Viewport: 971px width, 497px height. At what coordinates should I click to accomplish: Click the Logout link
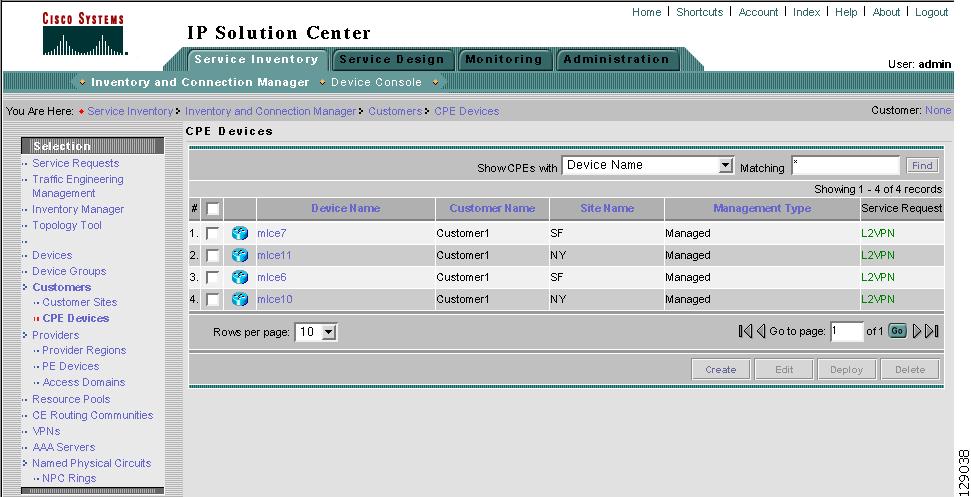pos(931,12)
